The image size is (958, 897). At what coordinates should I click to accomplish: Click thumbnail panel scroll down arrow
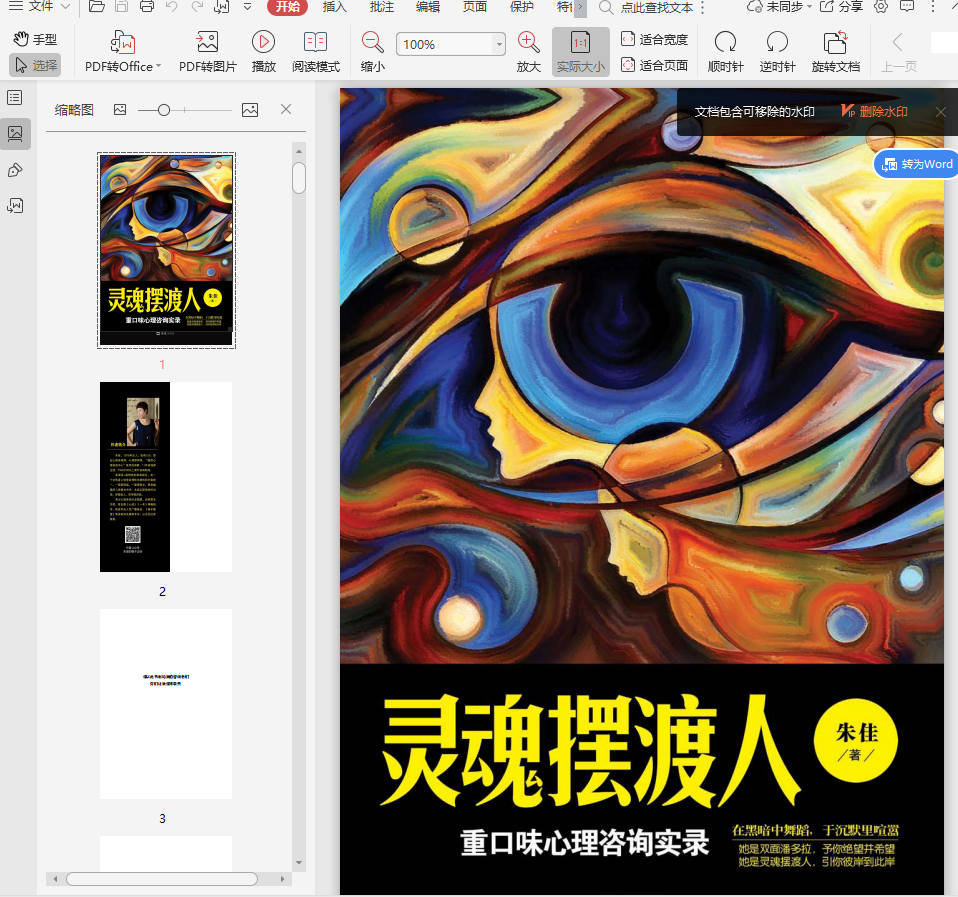(x=299, y=863)
